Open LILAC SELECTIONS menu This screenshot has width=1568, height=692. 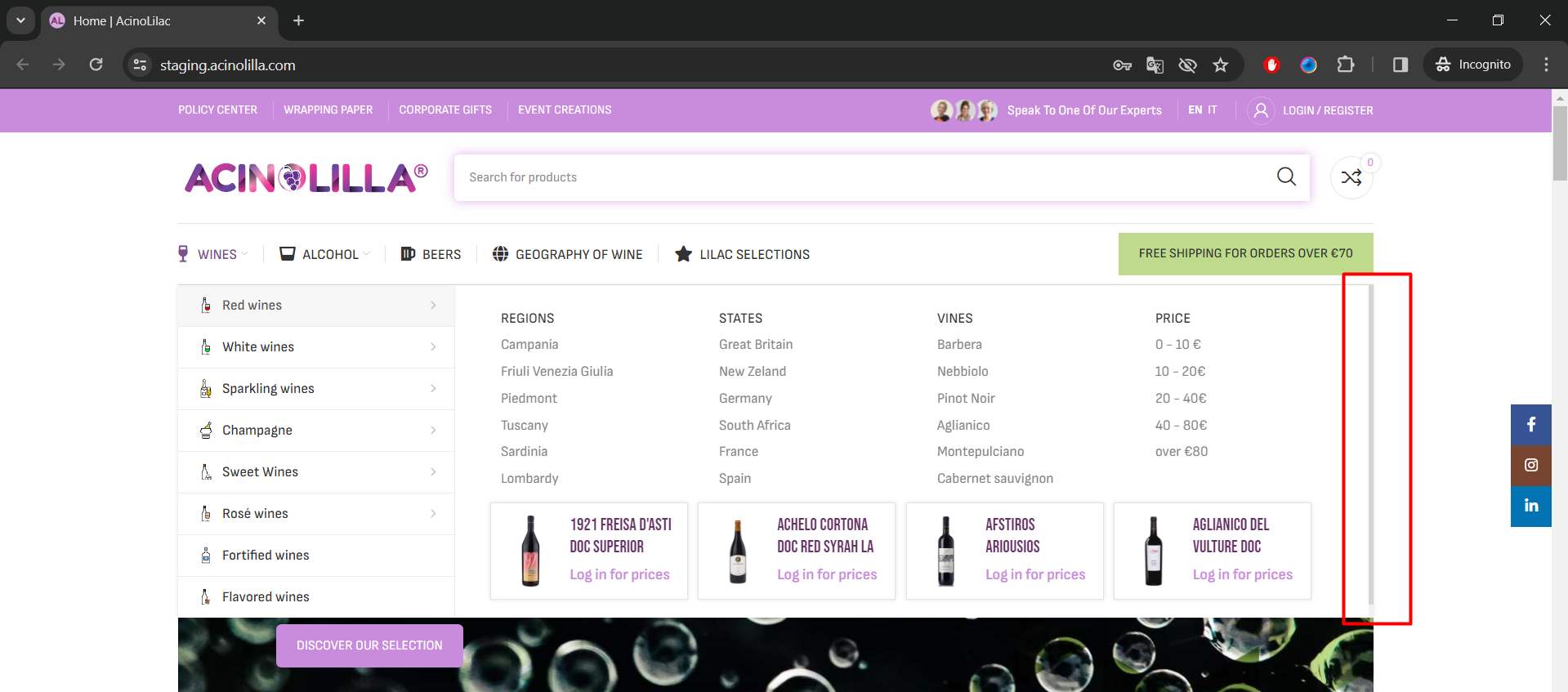[743, 254]
